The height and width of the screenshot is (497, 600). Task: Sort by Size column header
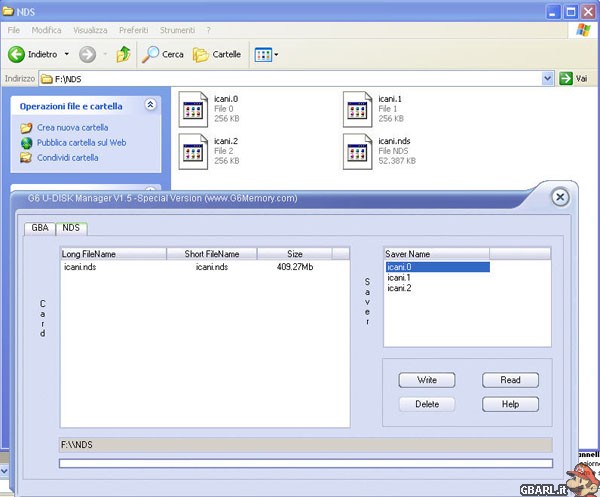(295, 254)
